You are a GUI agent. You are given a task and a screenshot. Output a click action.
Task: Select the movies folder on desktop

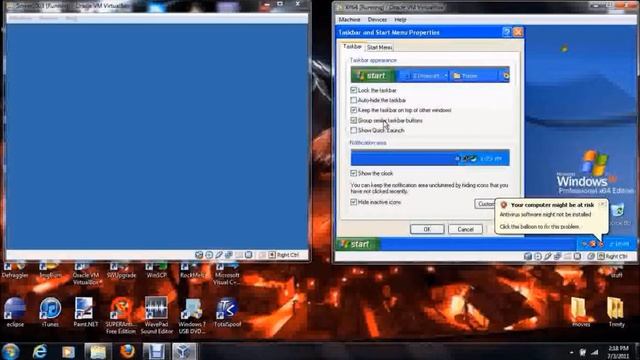581,312
